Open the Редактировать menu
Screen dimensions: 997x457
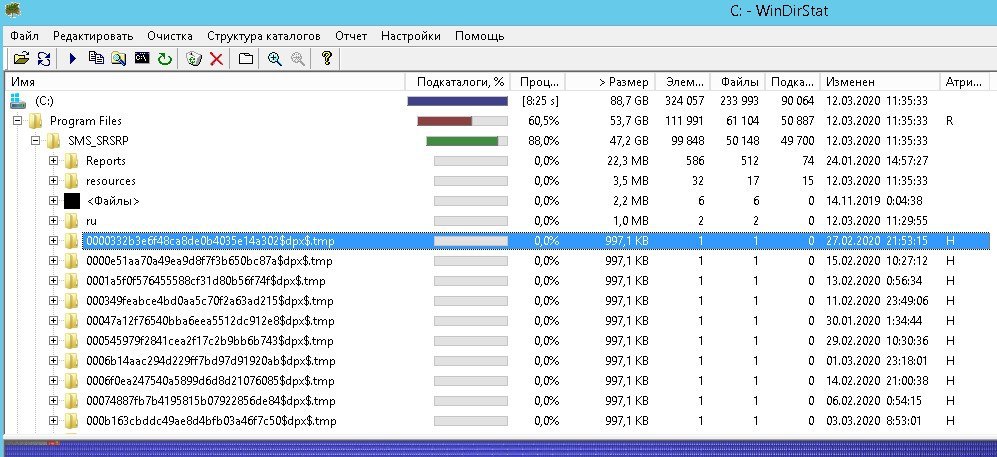point(93,36)
